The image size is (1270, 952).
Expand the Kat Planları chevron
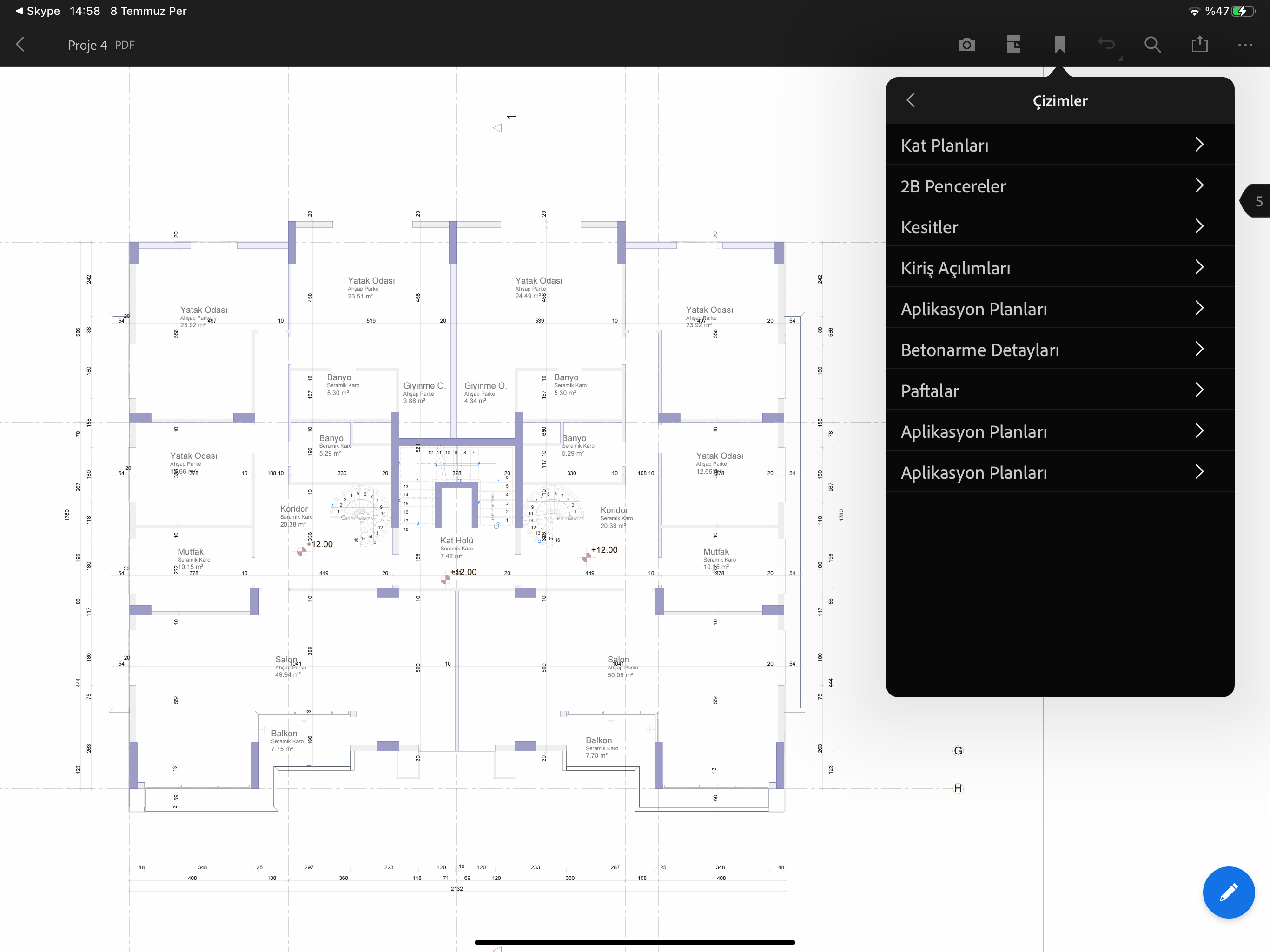click(1199, 145)
